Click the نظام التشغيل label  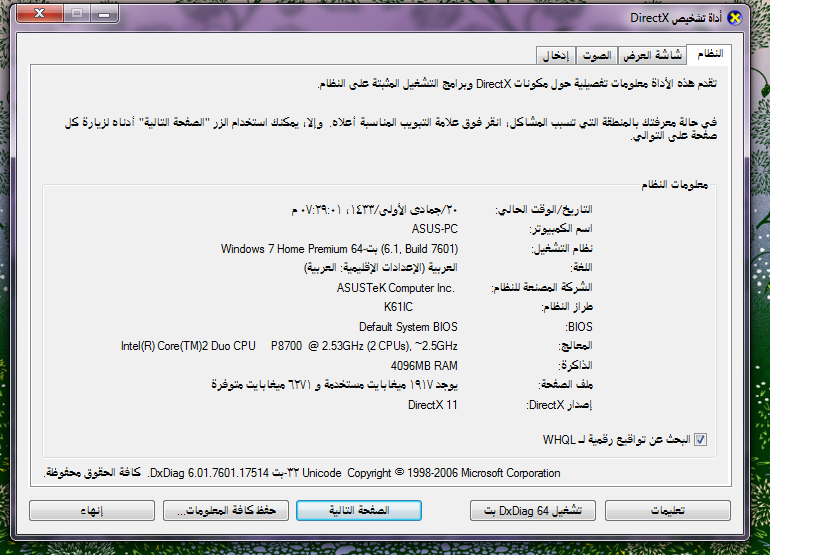click(562, 249)
